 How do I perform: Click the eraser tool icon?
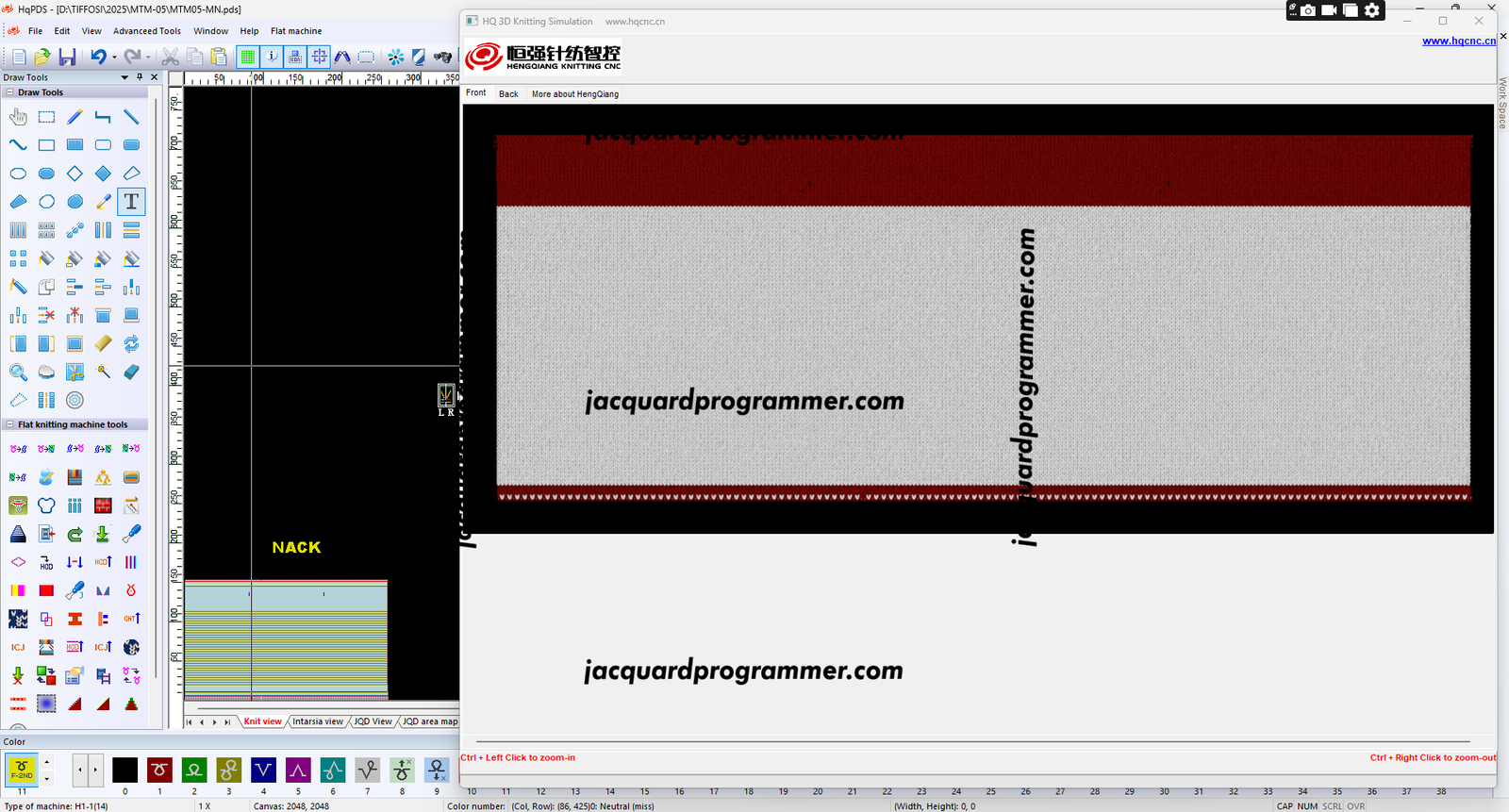[x=131, y=373]
